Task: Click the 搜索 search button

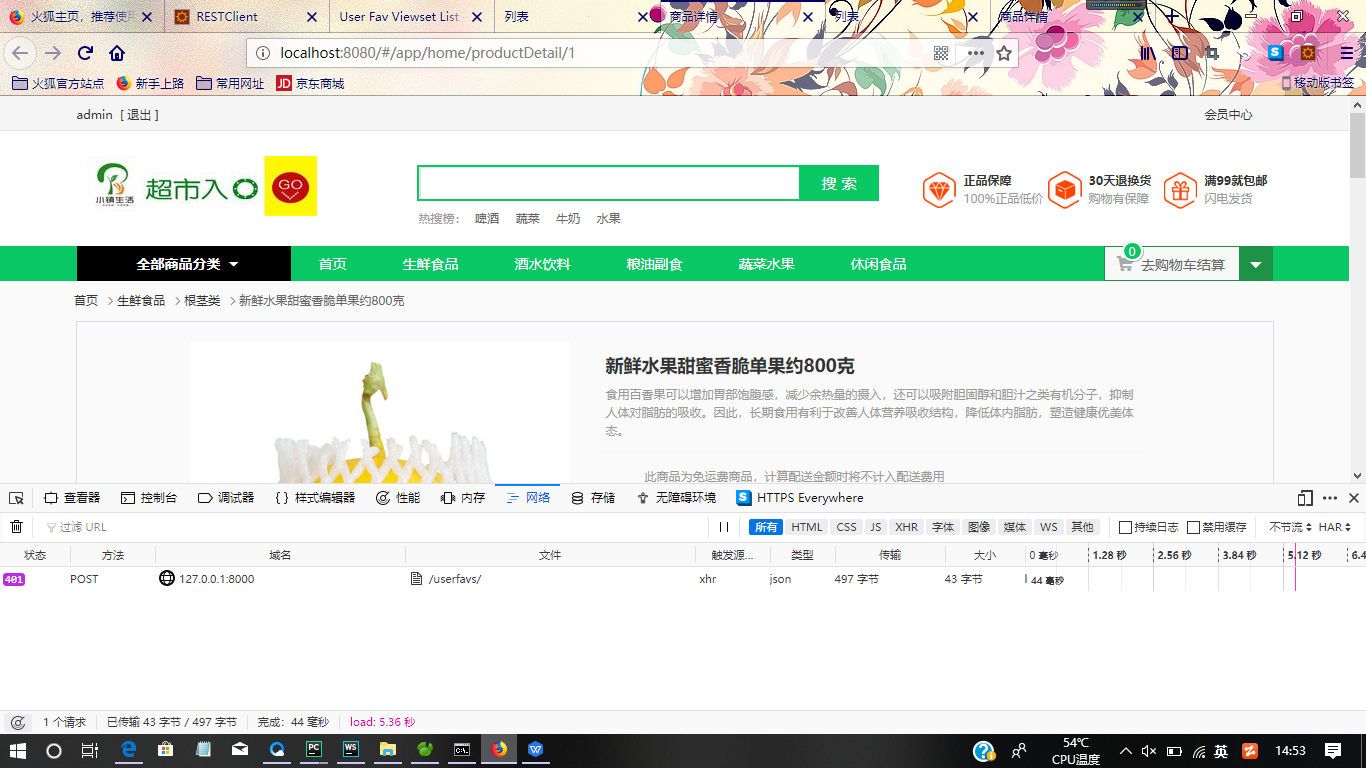Action: click(x=839, y=183)
